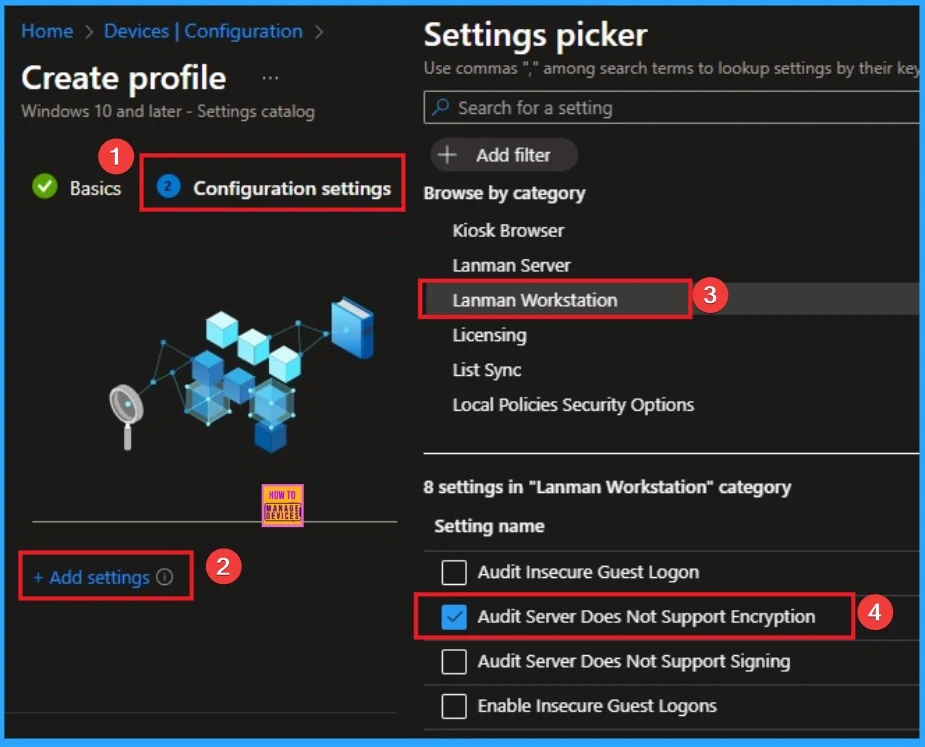
Task: Select the Lanman Workstation category
Action: 535,300
